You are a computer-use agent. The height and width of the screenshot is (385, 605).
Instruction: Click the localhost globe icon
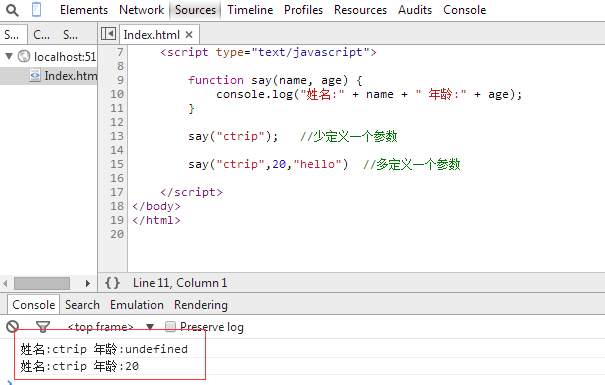point(24,56)
